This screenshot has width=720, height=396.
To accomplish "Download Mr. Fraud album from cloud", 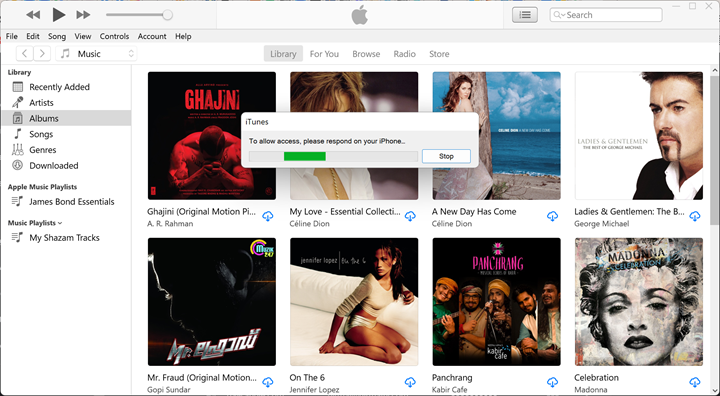I will pos(268,382).
